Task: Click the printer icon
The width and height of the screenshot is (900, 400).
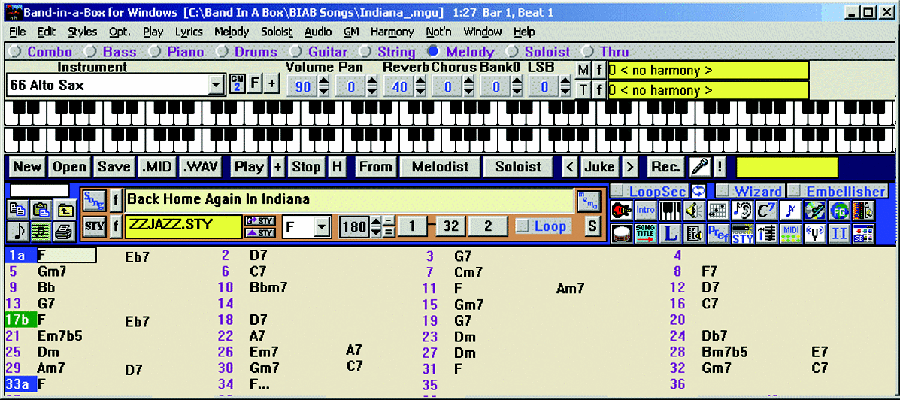Action: (64, 232)
